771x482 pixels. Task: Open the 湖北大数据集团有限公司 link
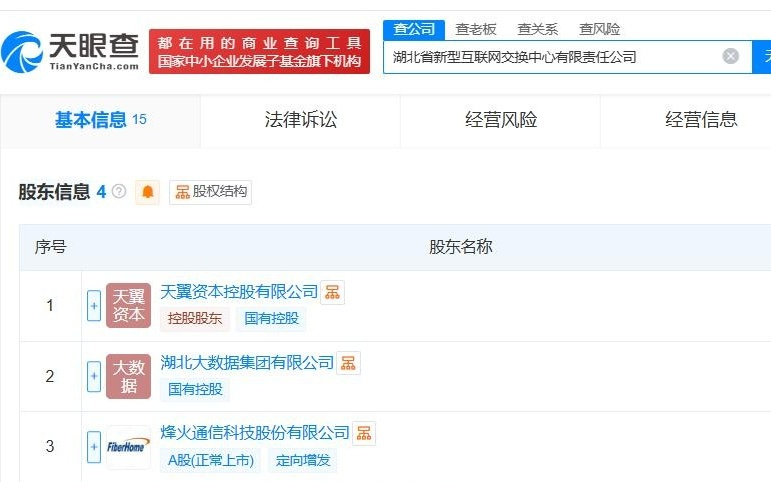(247, 362)
